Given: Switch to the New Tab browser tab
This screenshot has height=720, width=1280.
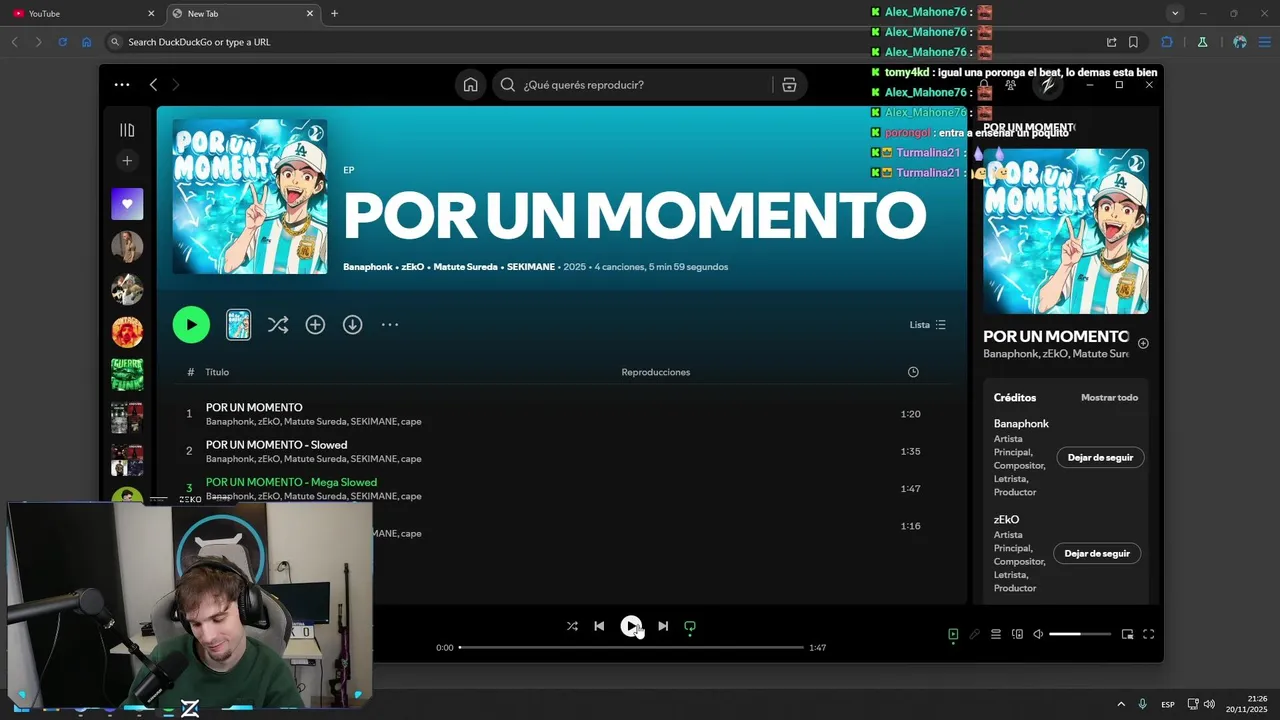Looking at the screenshot, I should coord(242,14).
